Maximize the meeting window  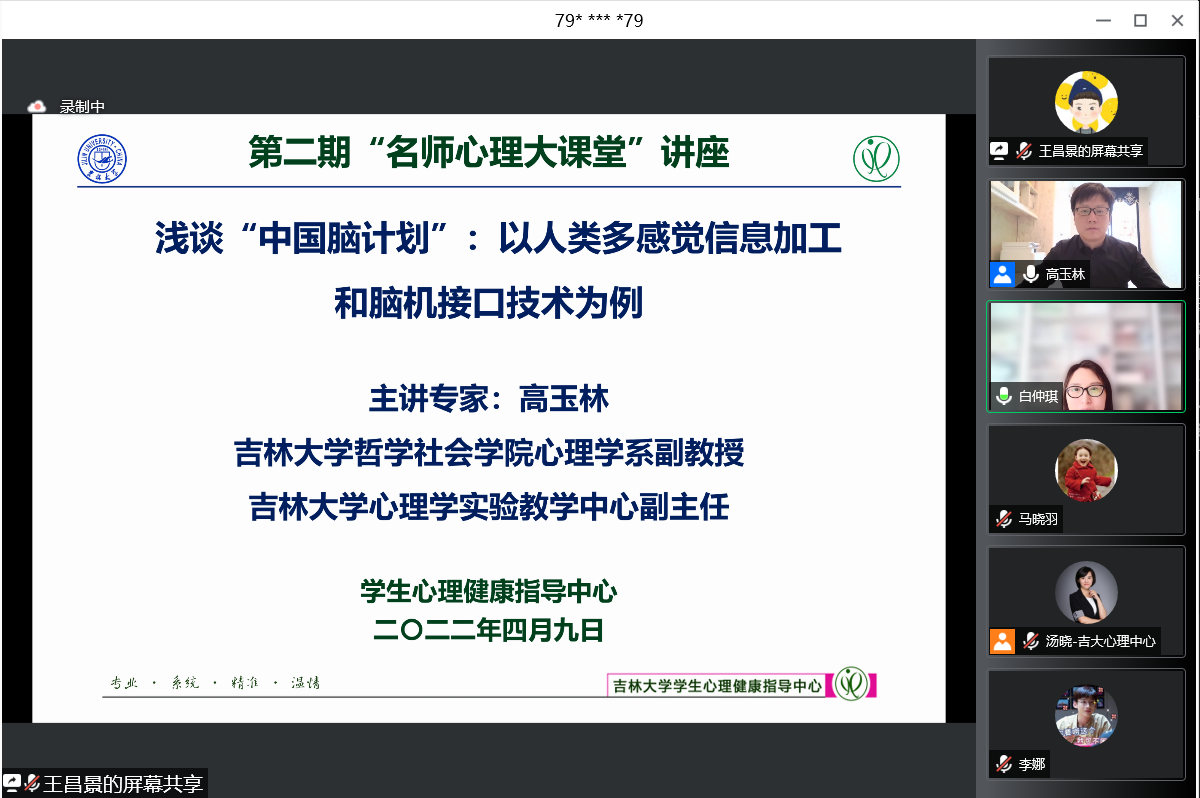point(1140,20)
